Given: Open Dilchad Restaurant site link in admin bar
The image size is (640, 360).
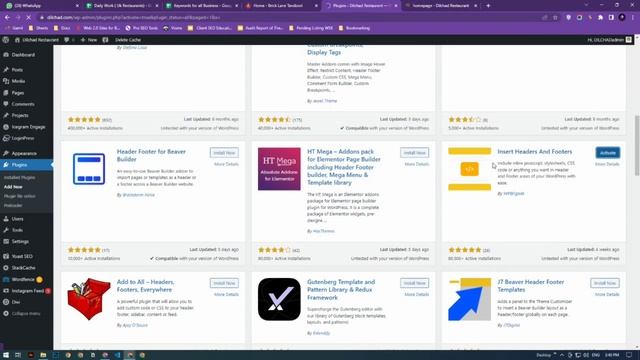Looking at the screenshot, I should tap(37, 40).
